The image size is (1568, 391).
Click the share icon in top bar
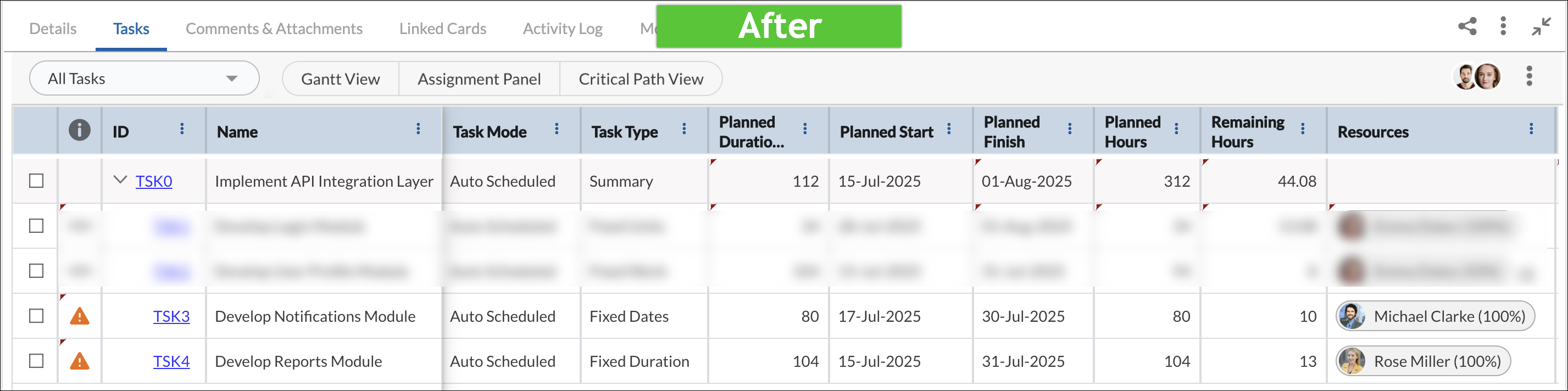[1467, 26]
